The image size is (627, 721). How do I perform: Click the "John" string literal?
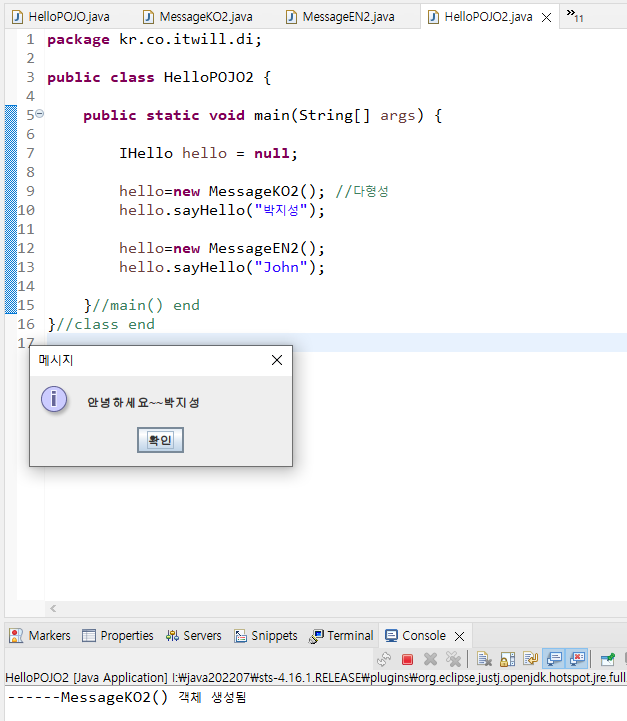pyautogui.click(x=281, y=267)
